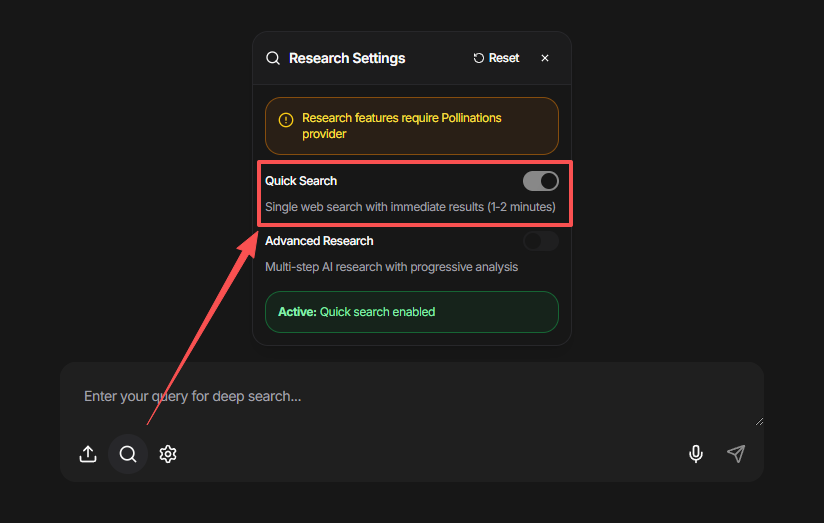The width and height of the screenshot is (824, 523).
Task: Click the 'Single web search' description text
Action: point(410,207)
